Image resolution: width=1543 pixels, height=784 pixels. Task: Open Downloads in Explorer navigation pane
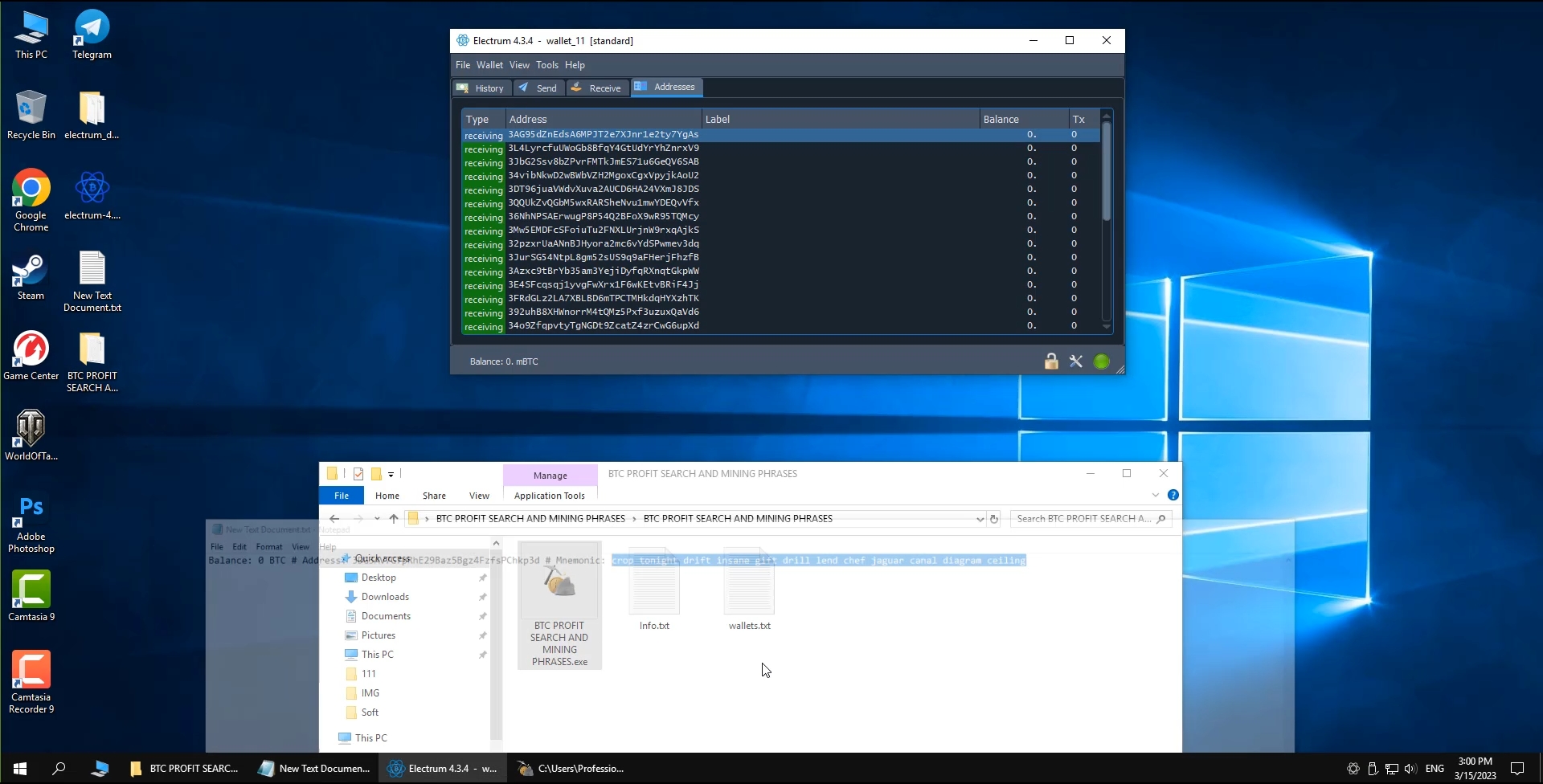(x=385, y=597)
